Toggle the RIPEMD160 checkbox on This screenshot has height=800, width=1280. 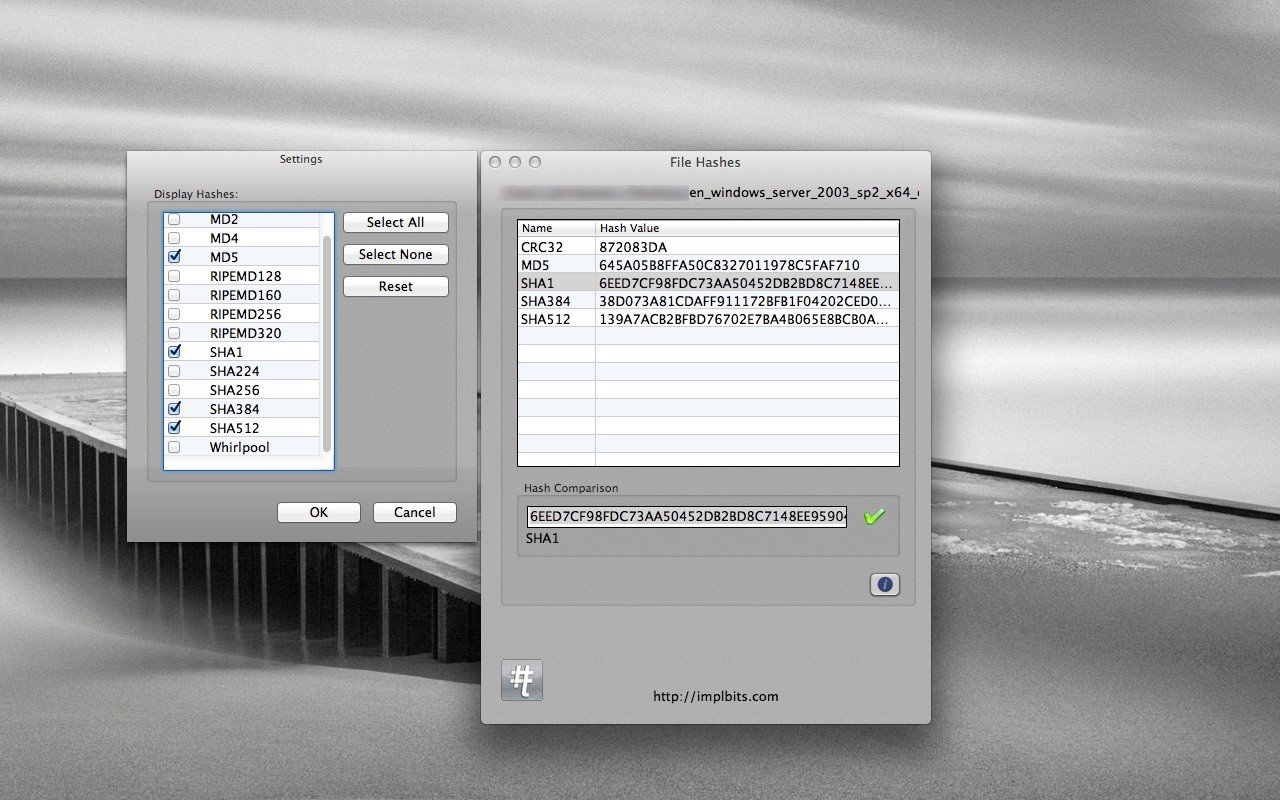coord(175,295)
